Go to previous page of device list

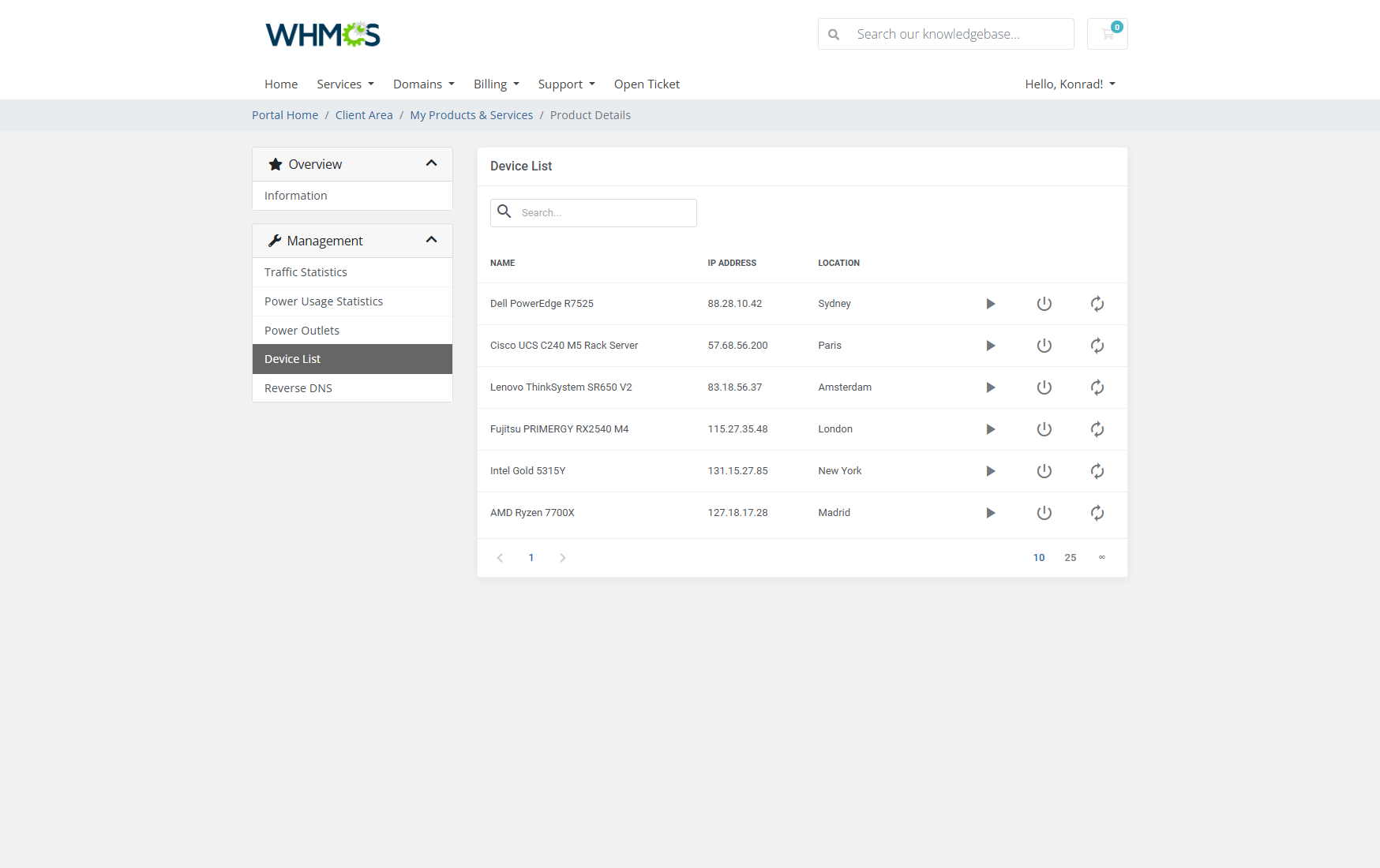tap(500, 558)
